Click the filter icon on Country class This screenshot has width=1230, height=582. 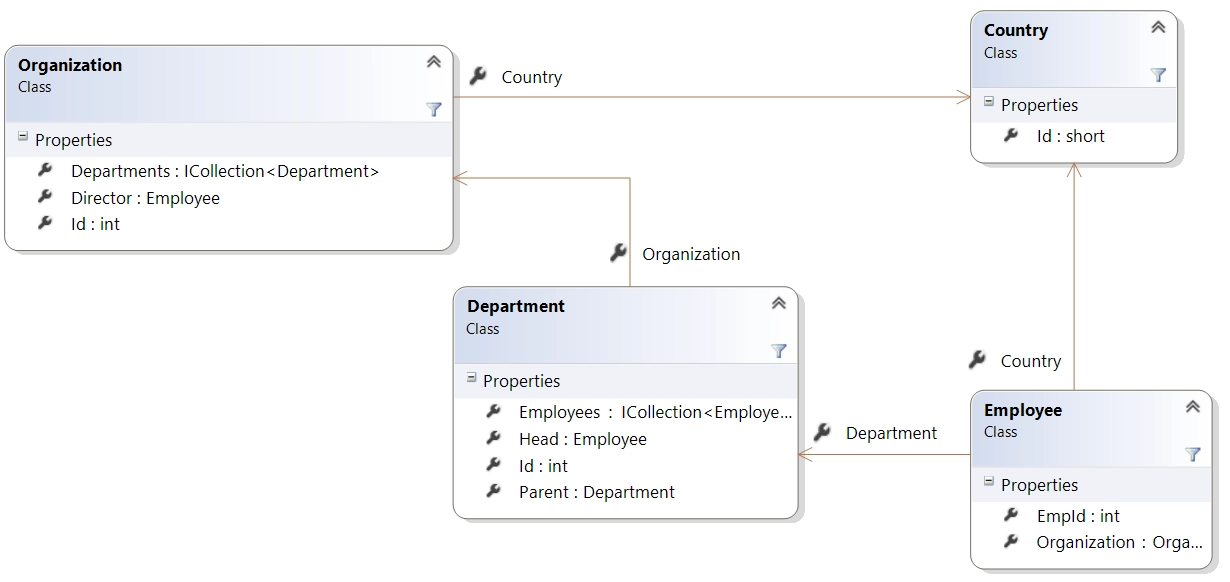(x=1158, y=75)
